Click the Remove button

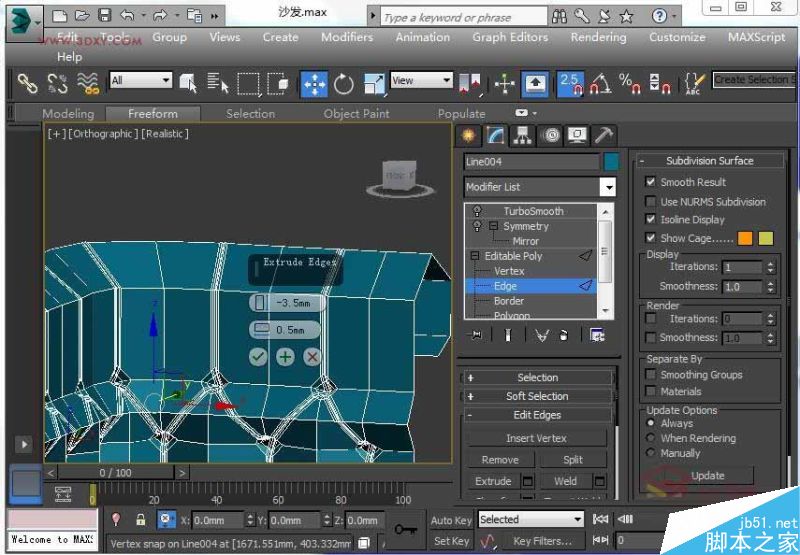pyautogui.click(x=500, y=460)
